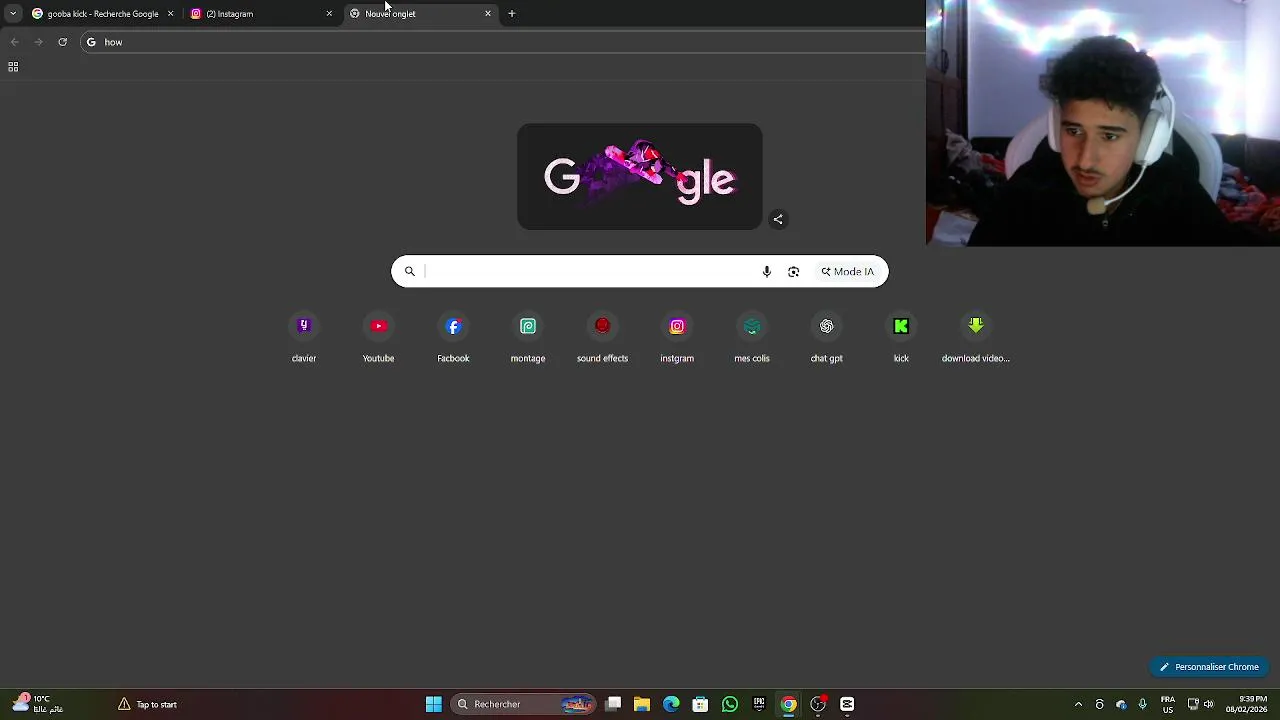Open Epic Games launcher from the taskbar
Viewport: 1280px width, 720px height.
pos(759,704)
